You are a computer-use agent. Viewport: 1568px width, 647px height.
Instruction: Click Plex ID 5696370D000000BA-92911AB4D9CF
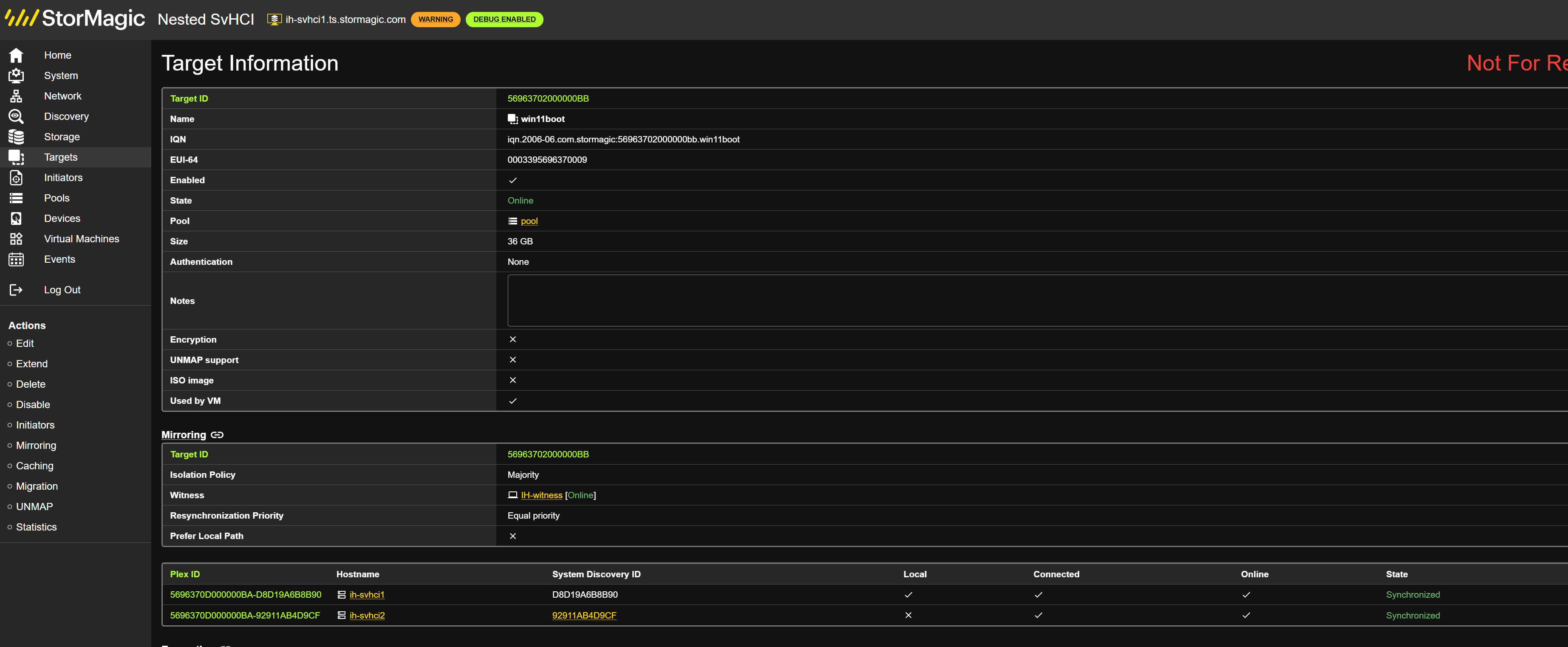245,616
